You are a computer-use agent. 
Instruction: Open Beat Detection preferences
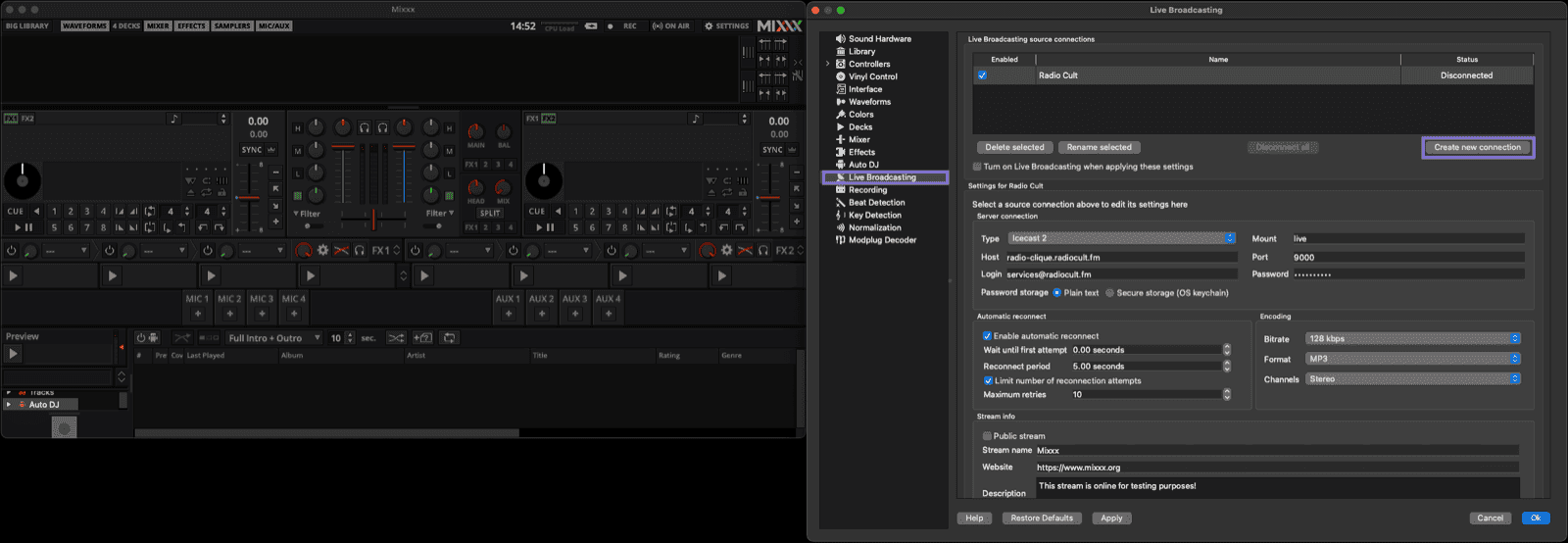coord(876,203)
